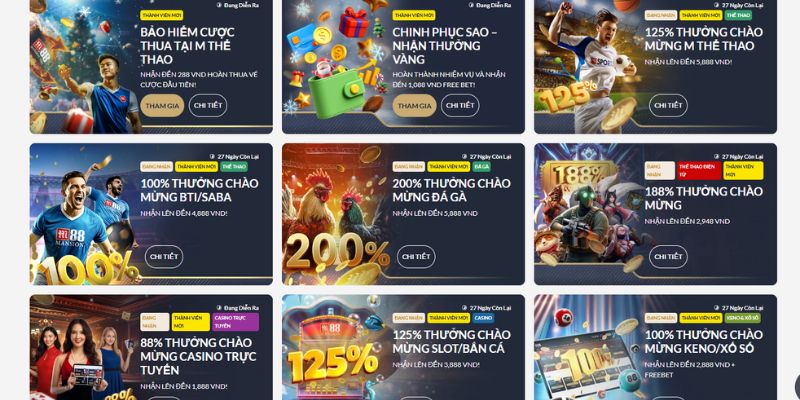Select the red THỂ THAO ĐIỆN TỬ tag

pyautogui.click(x=699, y=171)
